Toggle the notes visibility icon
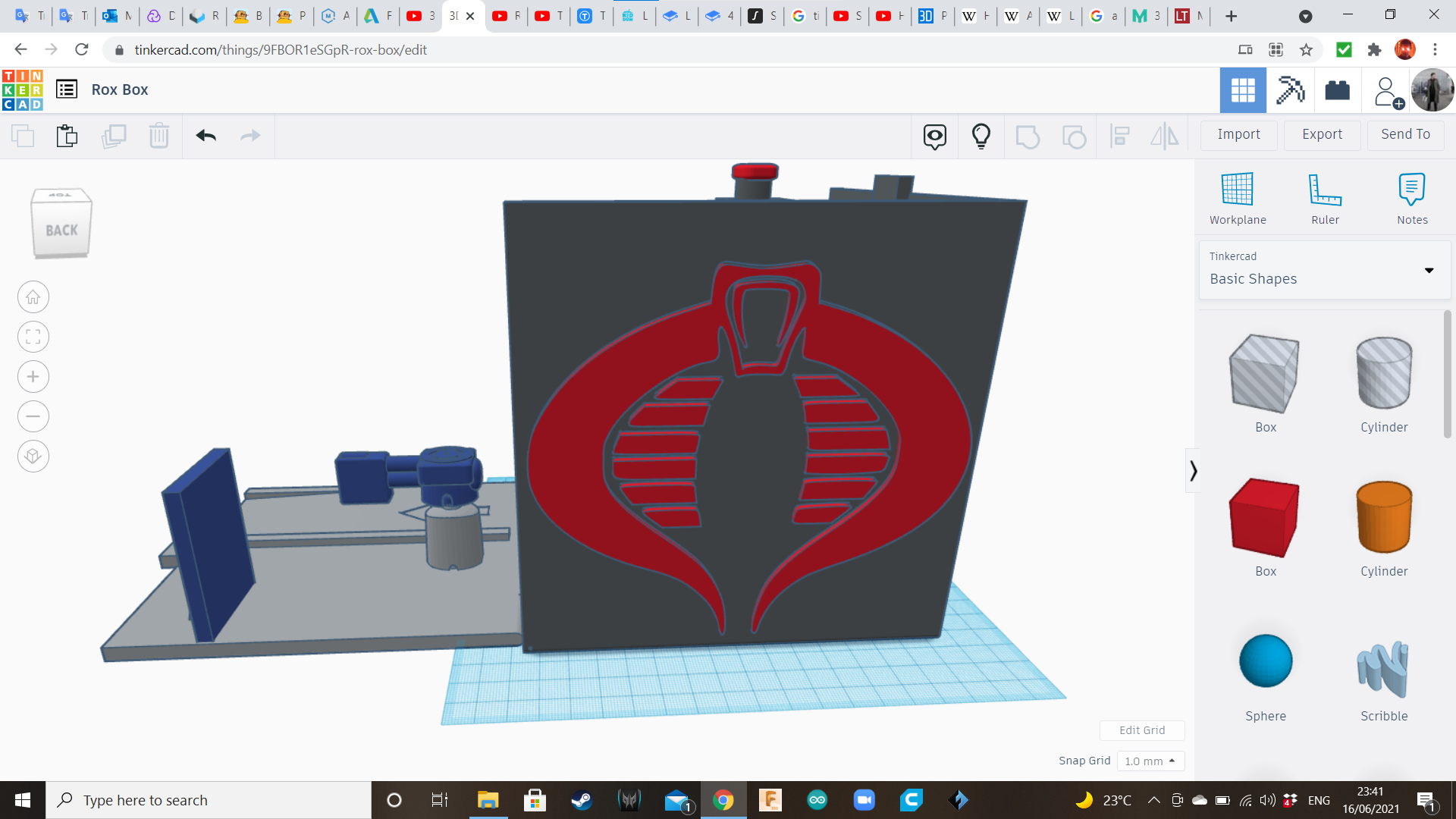 pyautogui.click(x=935, y=136)
